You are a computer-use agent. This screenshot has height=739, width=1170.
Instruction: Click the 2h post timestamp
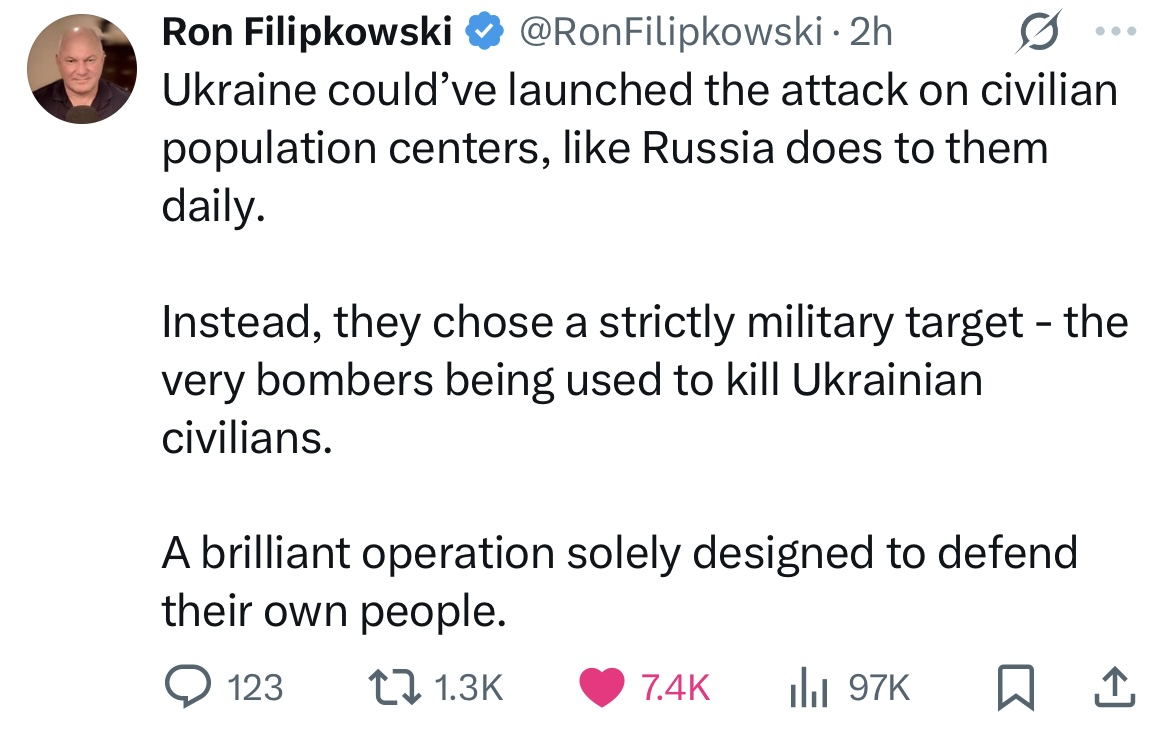coord(870,33)
